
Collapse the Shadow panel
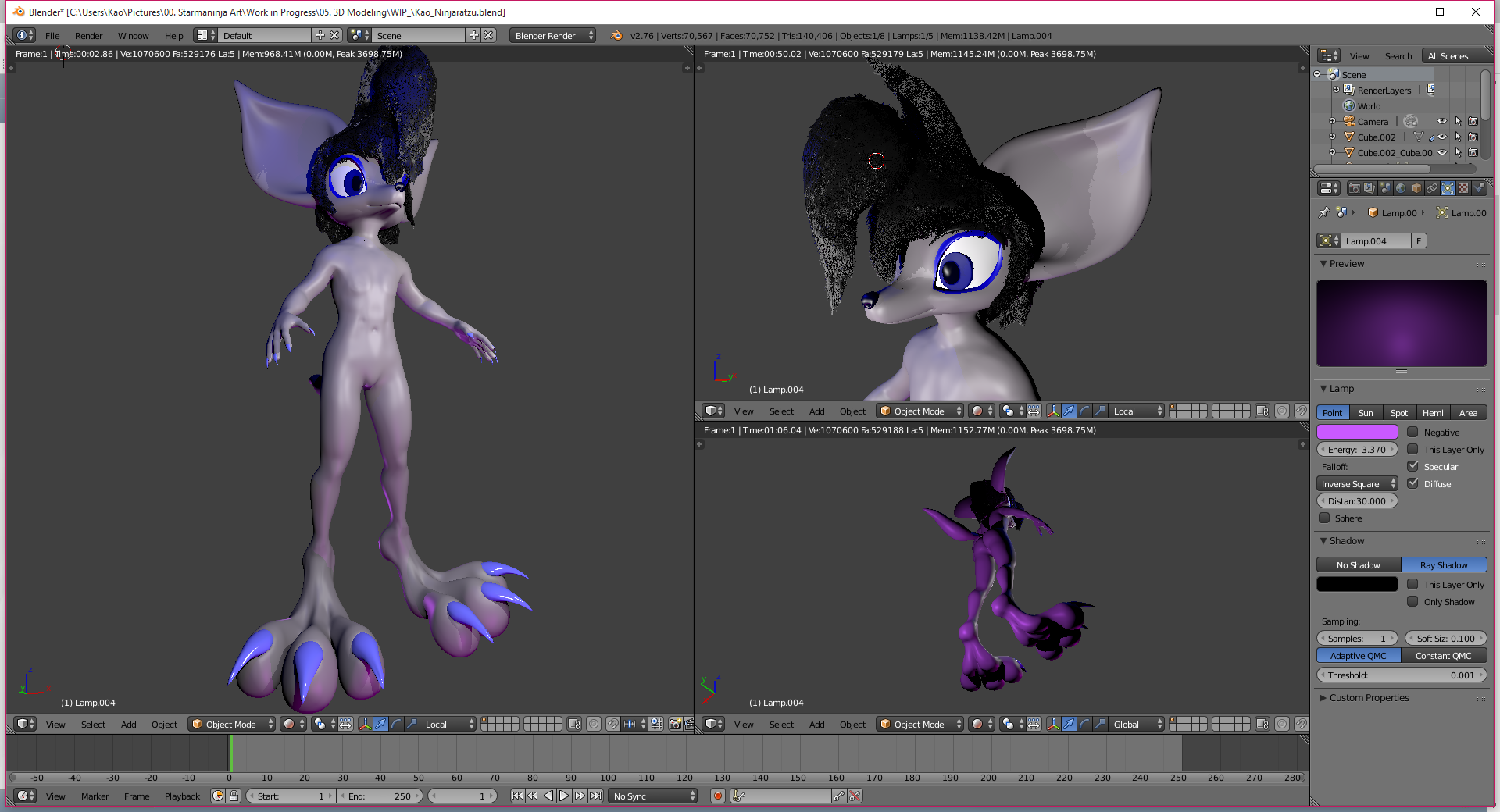point(1323,541)
